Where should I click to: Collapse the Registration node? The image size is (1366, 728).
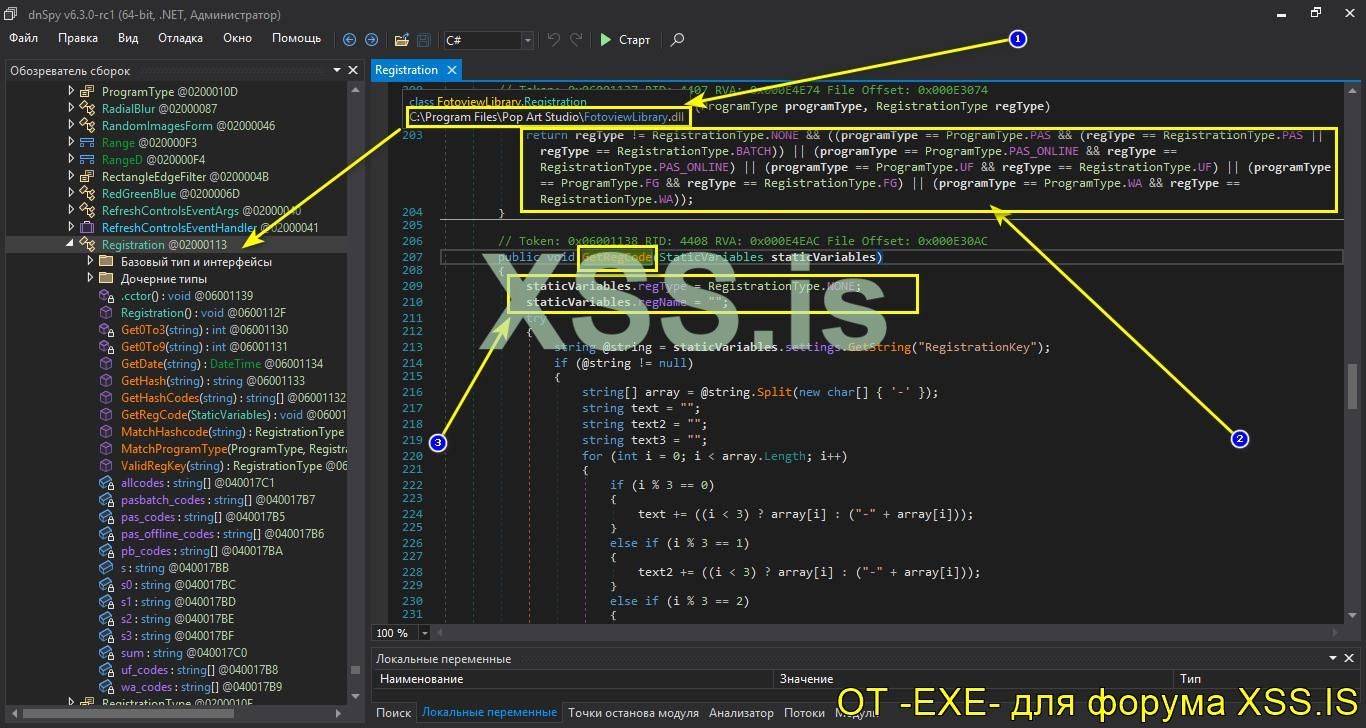(x=72, y=245)
